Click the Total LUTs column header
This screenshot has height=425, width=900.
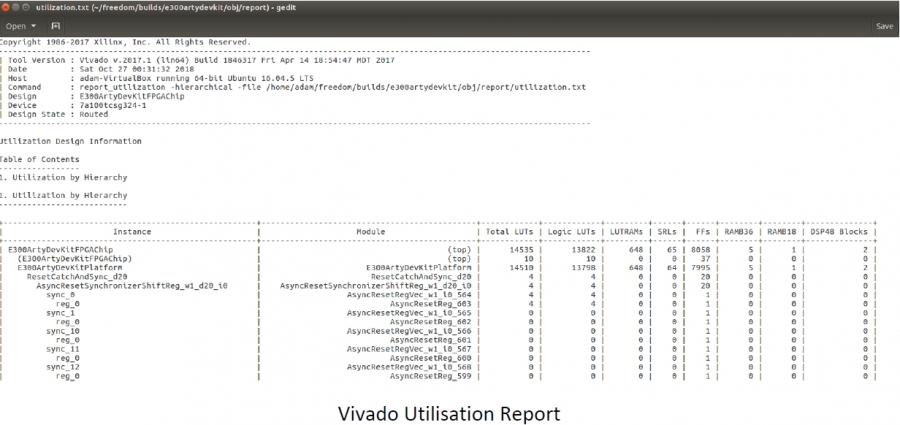point(509,231)
